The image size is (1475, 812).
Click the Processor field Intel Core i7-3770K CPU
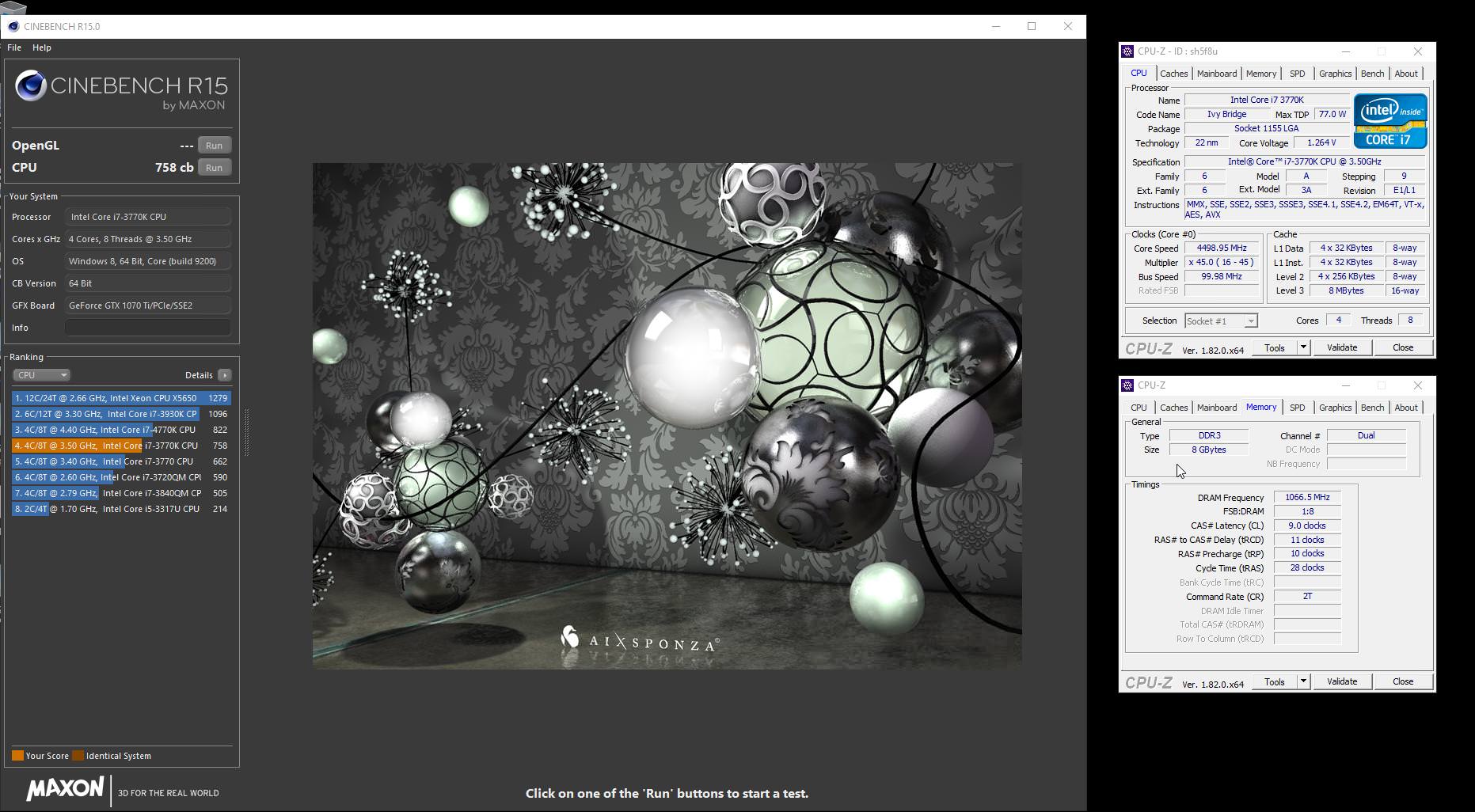pos(148,217)
